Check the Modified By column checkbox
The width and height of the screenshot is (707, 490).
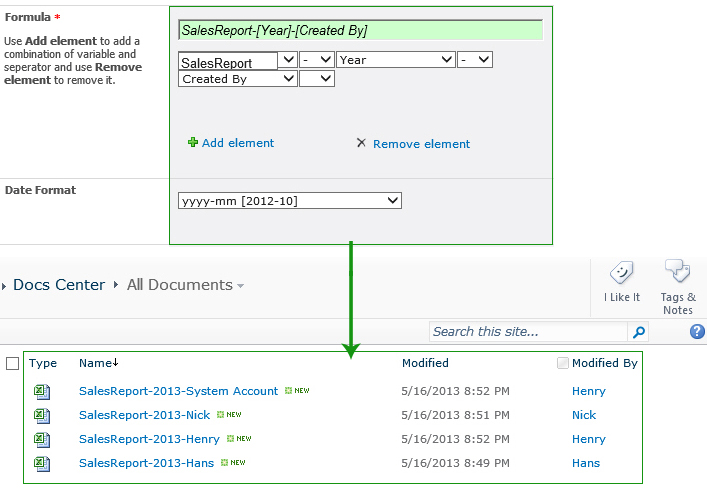pos(563,363)
